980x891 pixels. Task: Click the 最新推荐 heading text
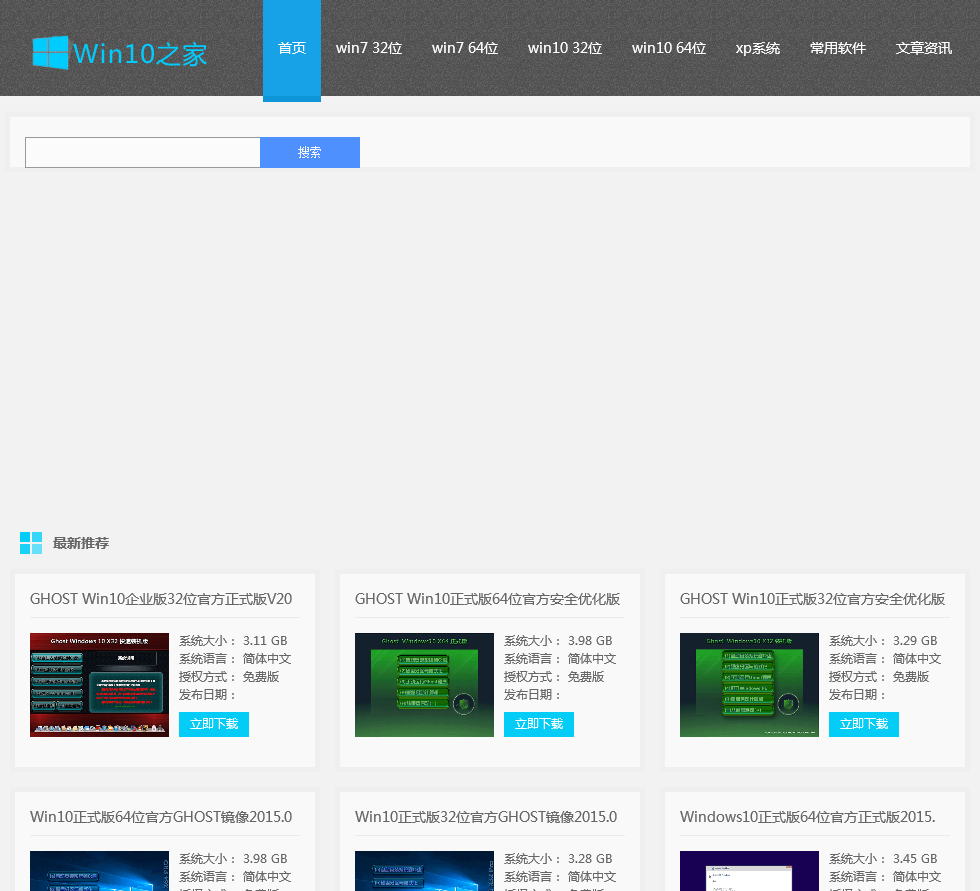pyautogui.click(x=81, y=543)
